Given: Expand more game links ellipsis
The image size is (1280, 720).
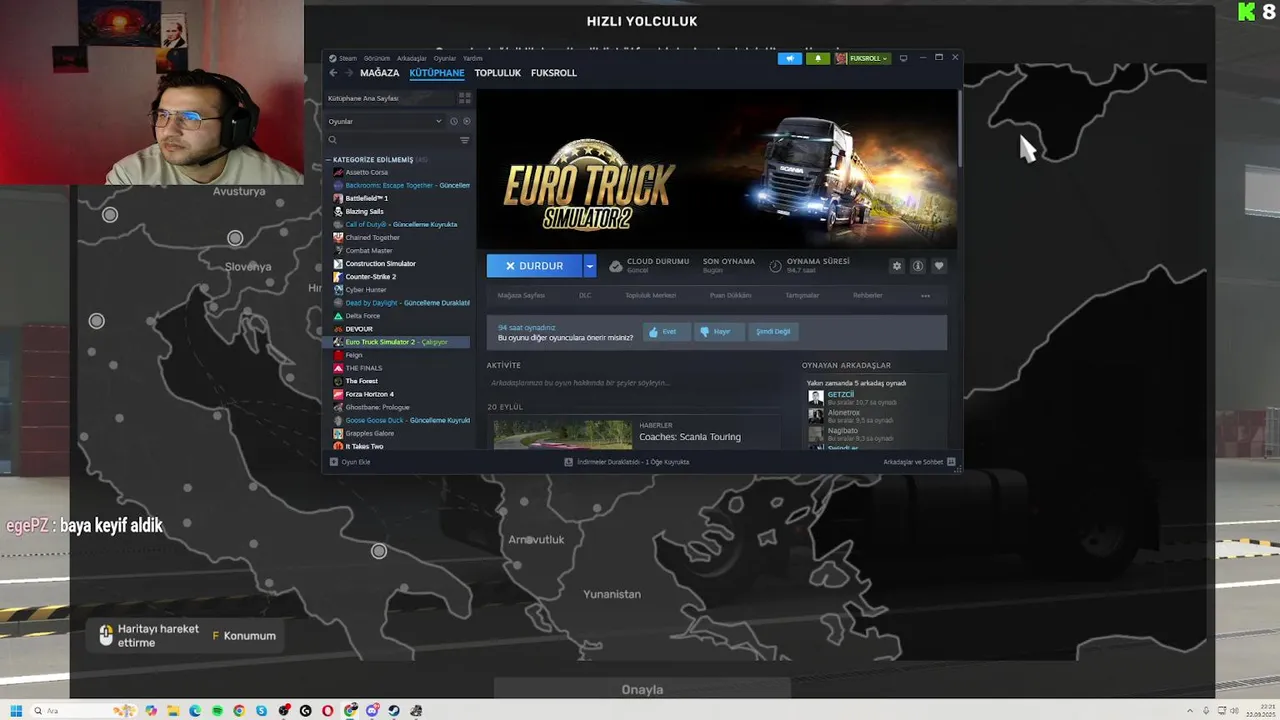Looking at the screenshot, I should [925, 295].
